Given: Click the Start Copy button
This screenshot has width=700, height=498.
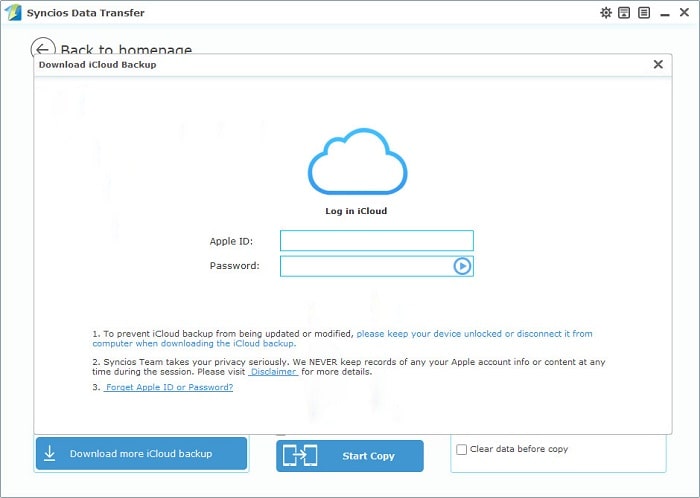Looking at the screenshot, I should coord(350,456).
